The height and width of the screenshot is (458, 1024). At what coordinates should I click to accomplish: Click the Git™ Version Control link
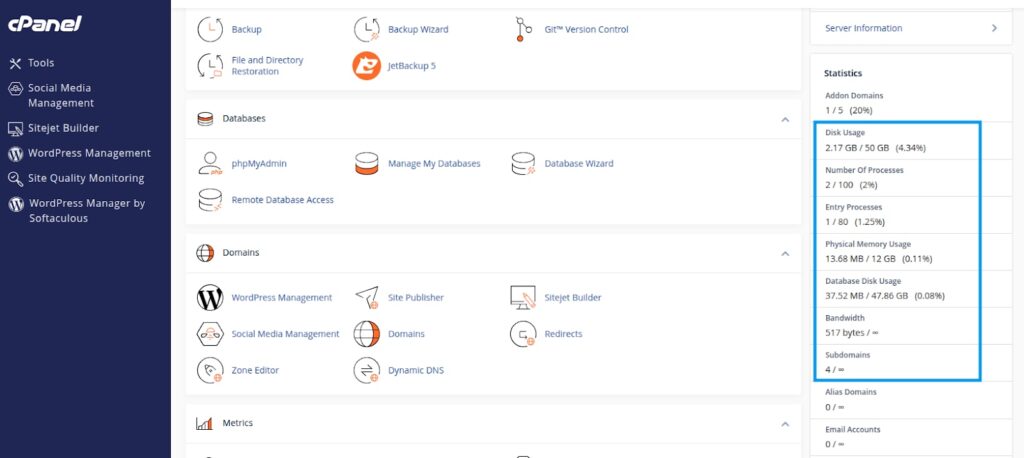[x=586, y=29]
